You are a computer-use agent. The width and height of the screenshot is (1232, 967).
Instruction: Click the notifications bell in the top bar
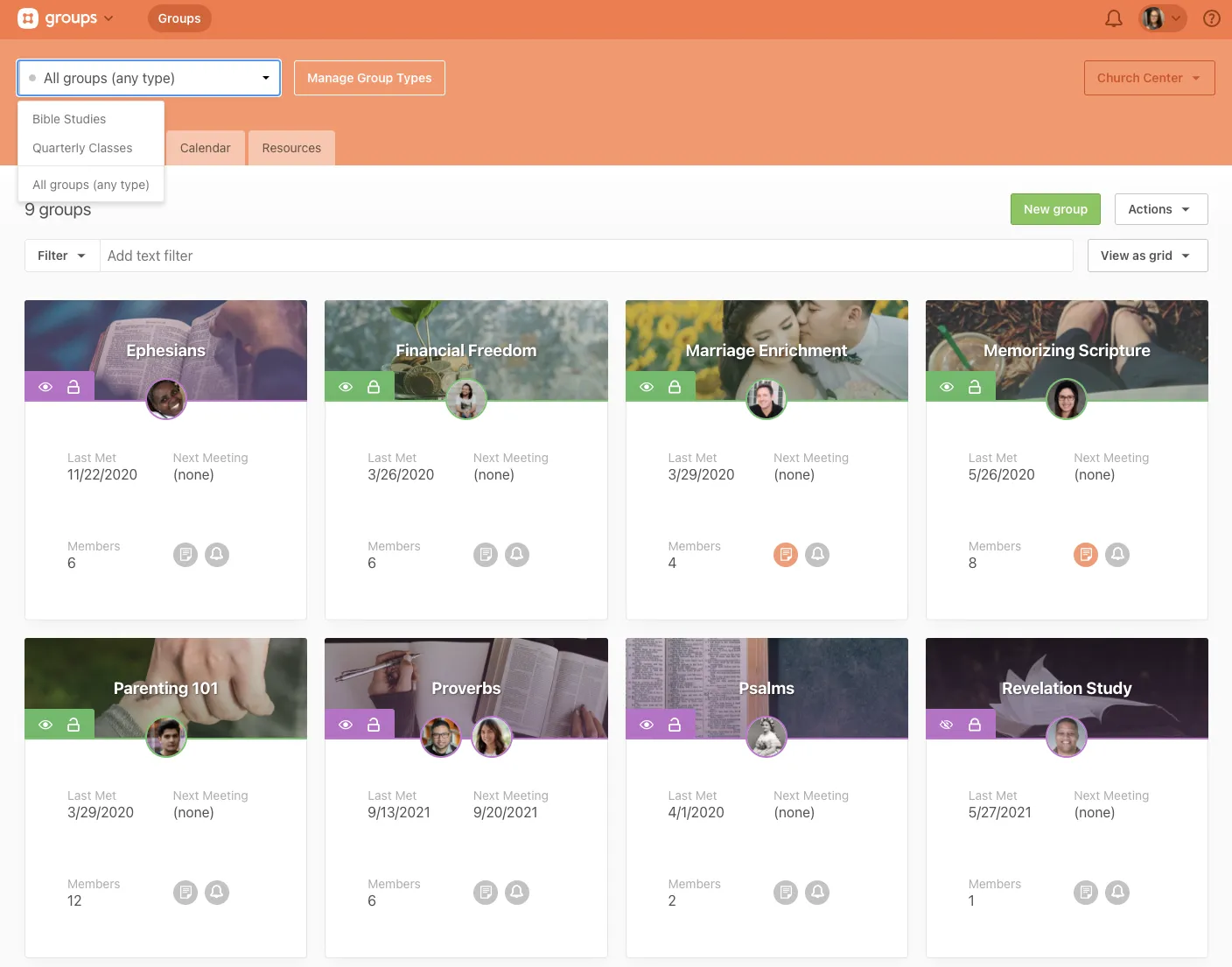pos(1113,18)
